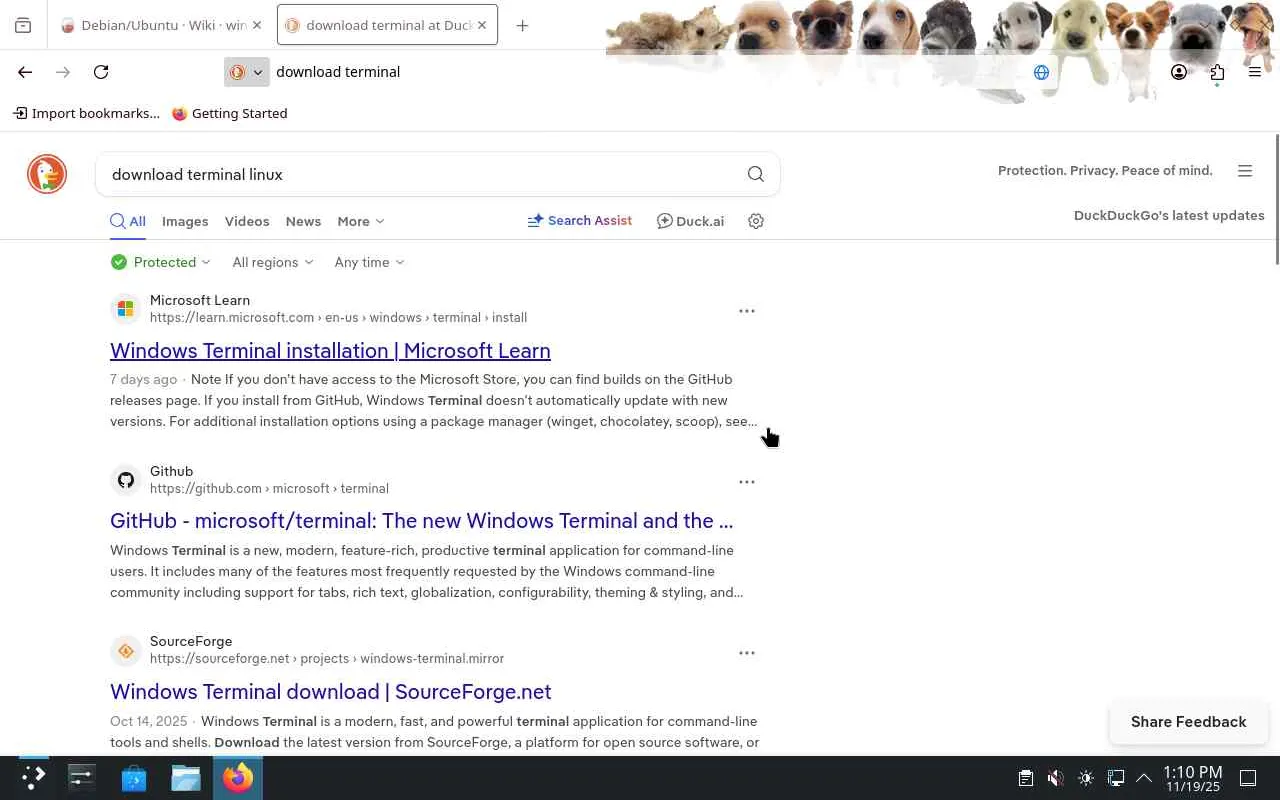
Task: Close the Debian/Ubuntu Wiki tab
Action: [257, 26]
